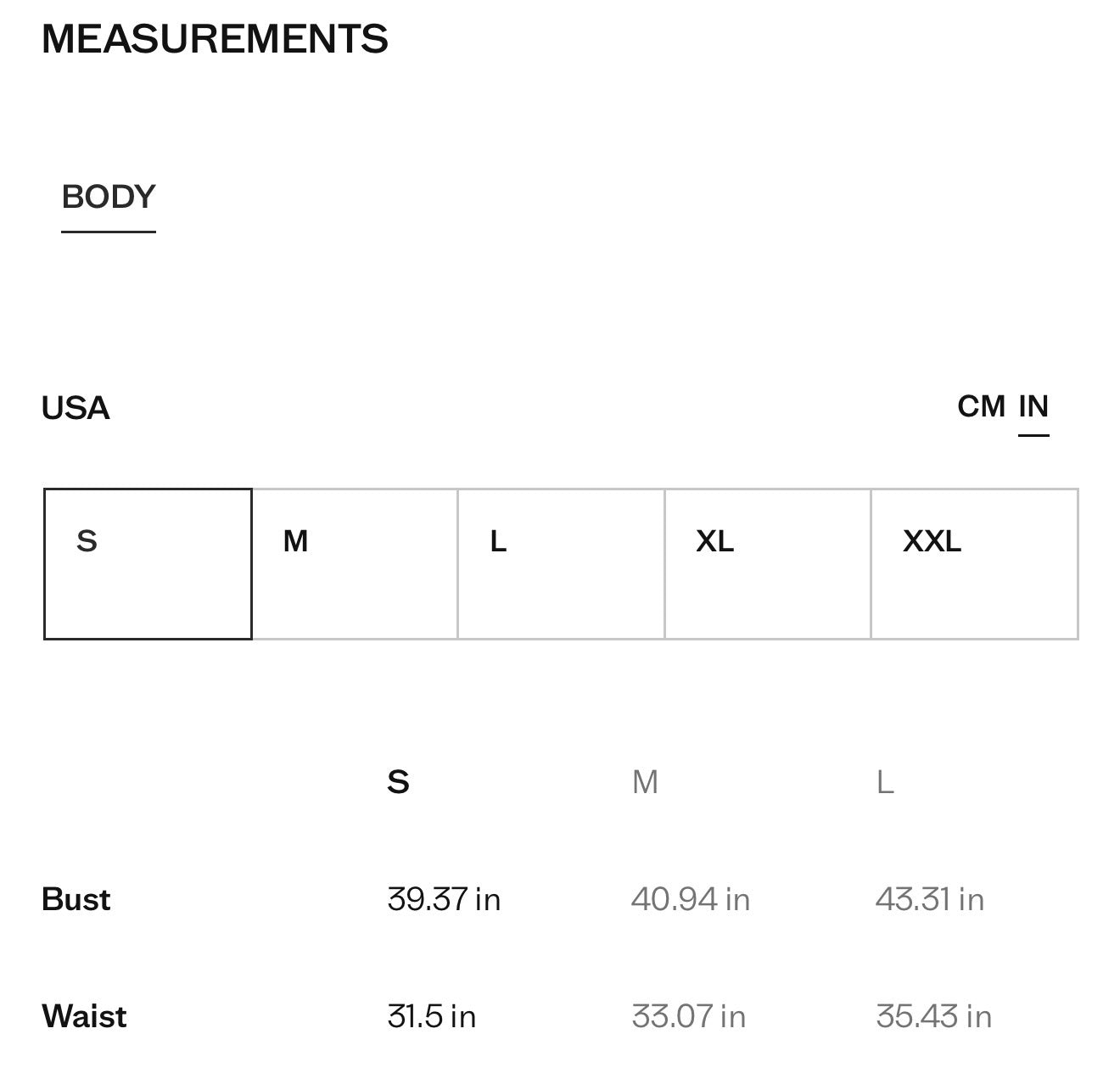1120x1090 pixels.
Task: Choose size S box
Action: click(148, 564)
